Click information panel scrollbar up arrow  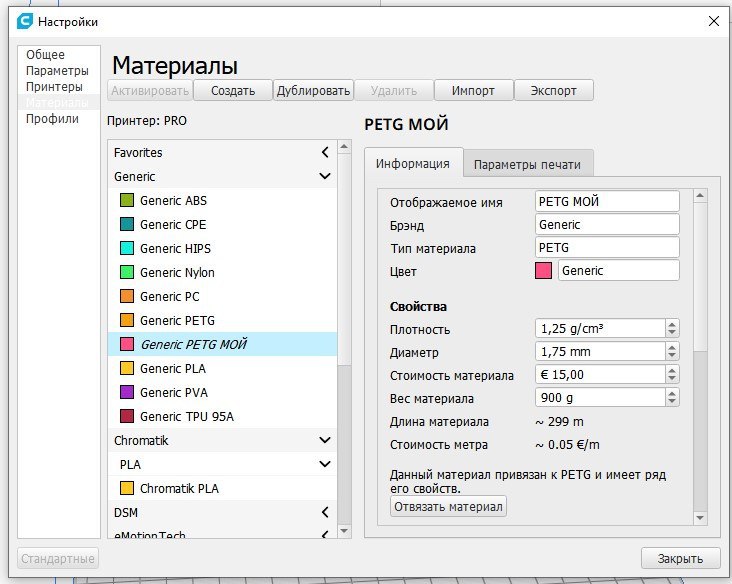700,196
